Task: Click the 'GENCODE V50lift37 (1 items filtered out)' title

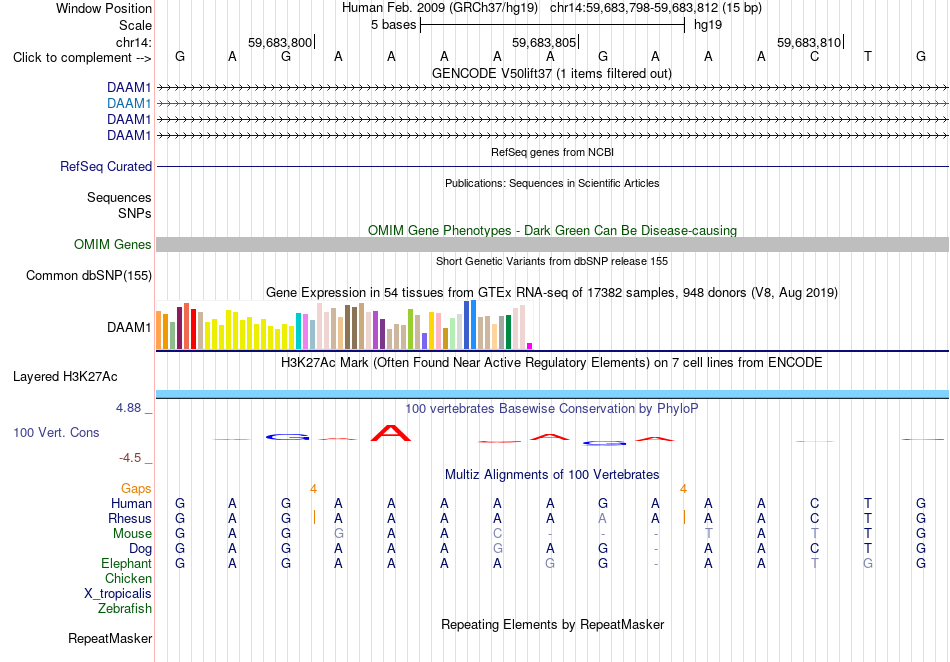Action: [552, 74]
